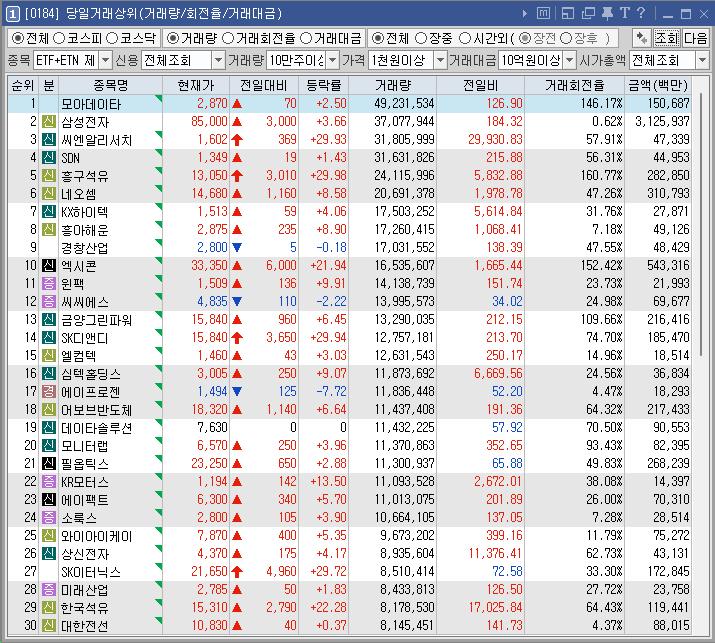
Task: Click the 증 badge in the 윈팩 row
Action: tap(49, 284)
